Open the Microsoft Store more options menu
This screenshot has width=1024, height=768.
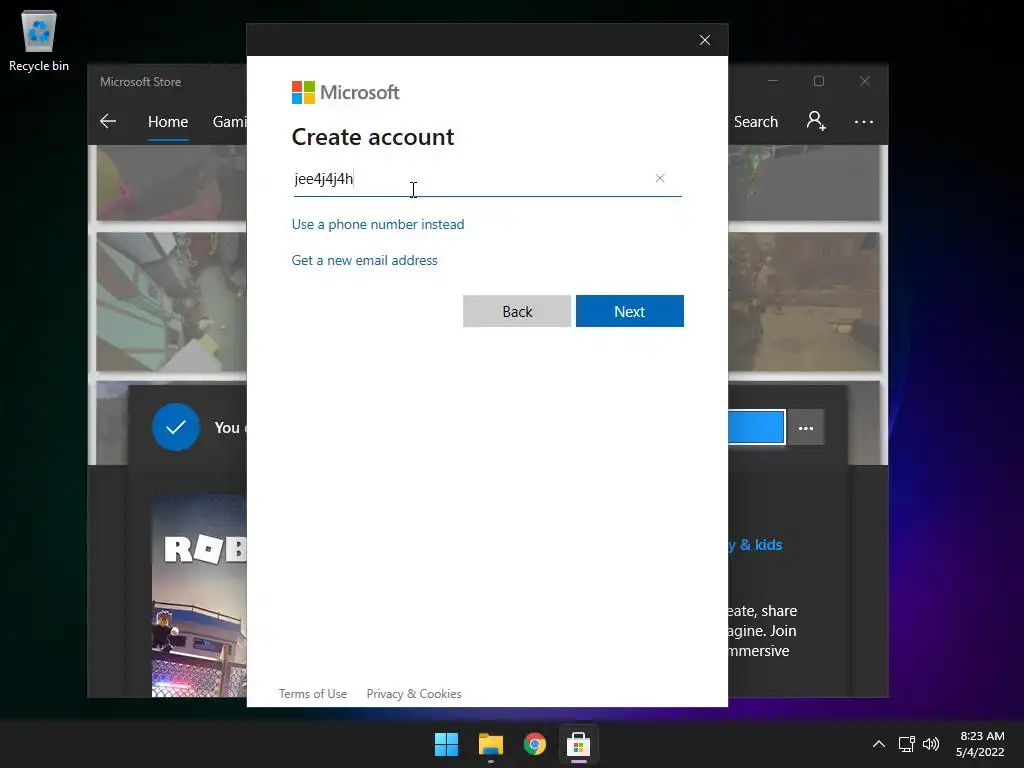coord(863,121)
